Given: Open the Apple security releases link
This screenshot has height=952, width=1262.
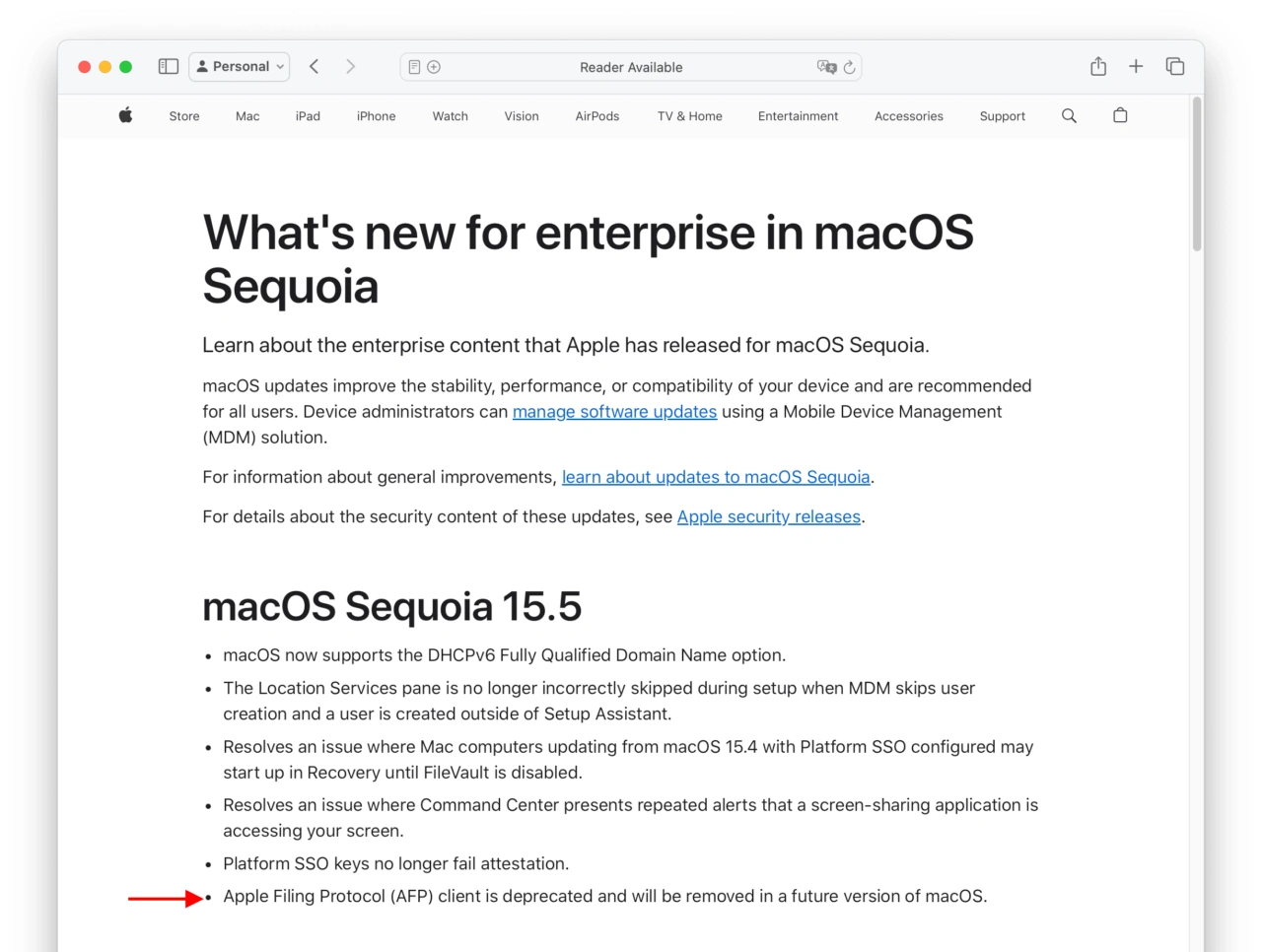Looking at the screenshot, I should 768,516.
